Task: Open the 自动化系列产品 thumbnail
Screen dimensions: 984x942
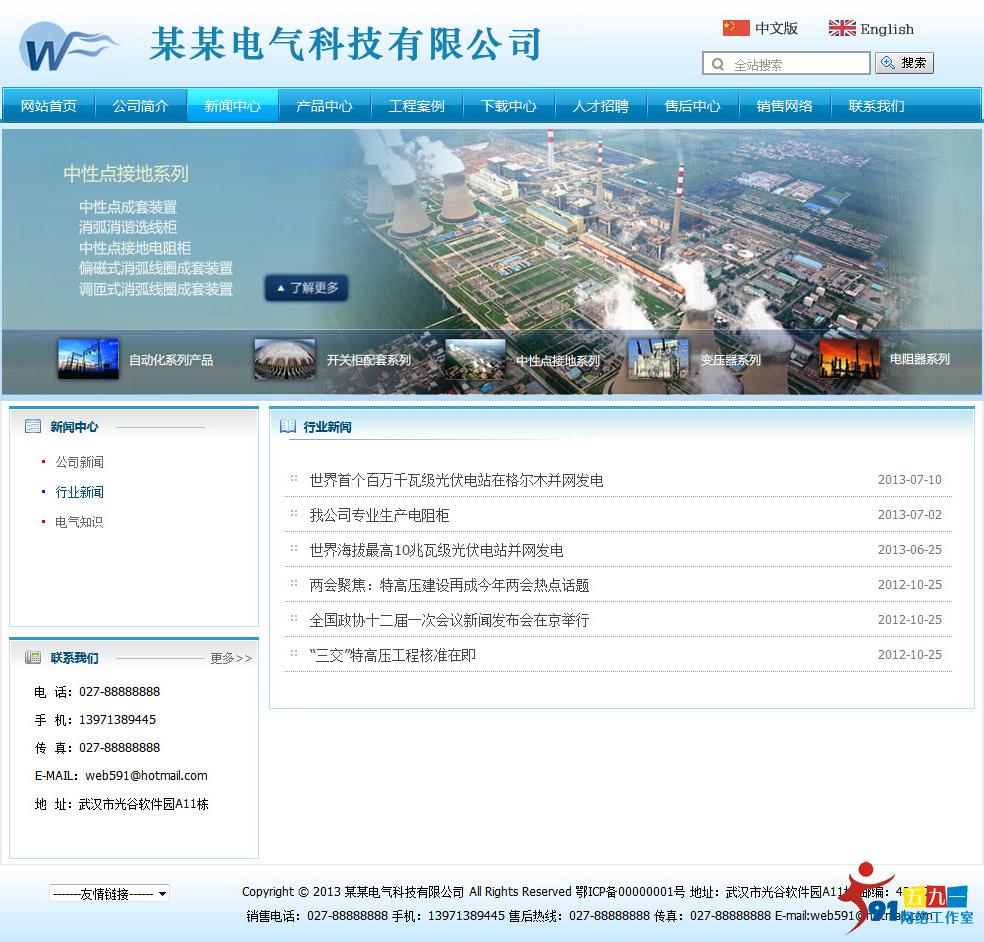Action: click(x=88, y=359)
